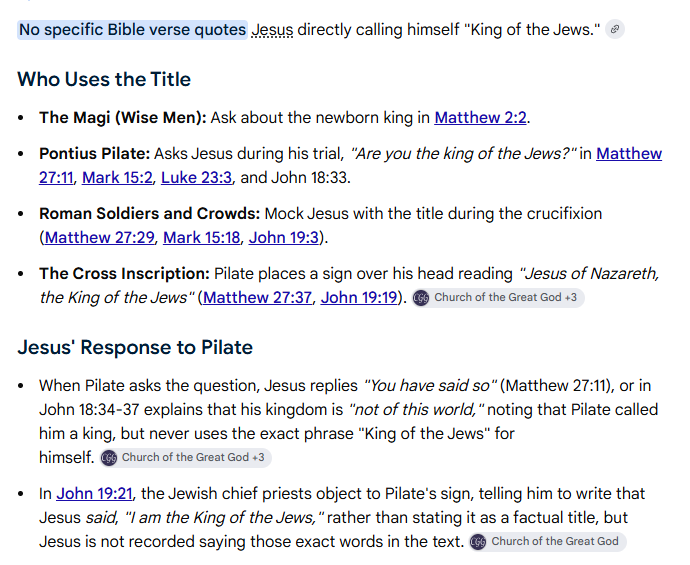
Task: Open the Luke 23:3 verse link
Action: (196, 177)
